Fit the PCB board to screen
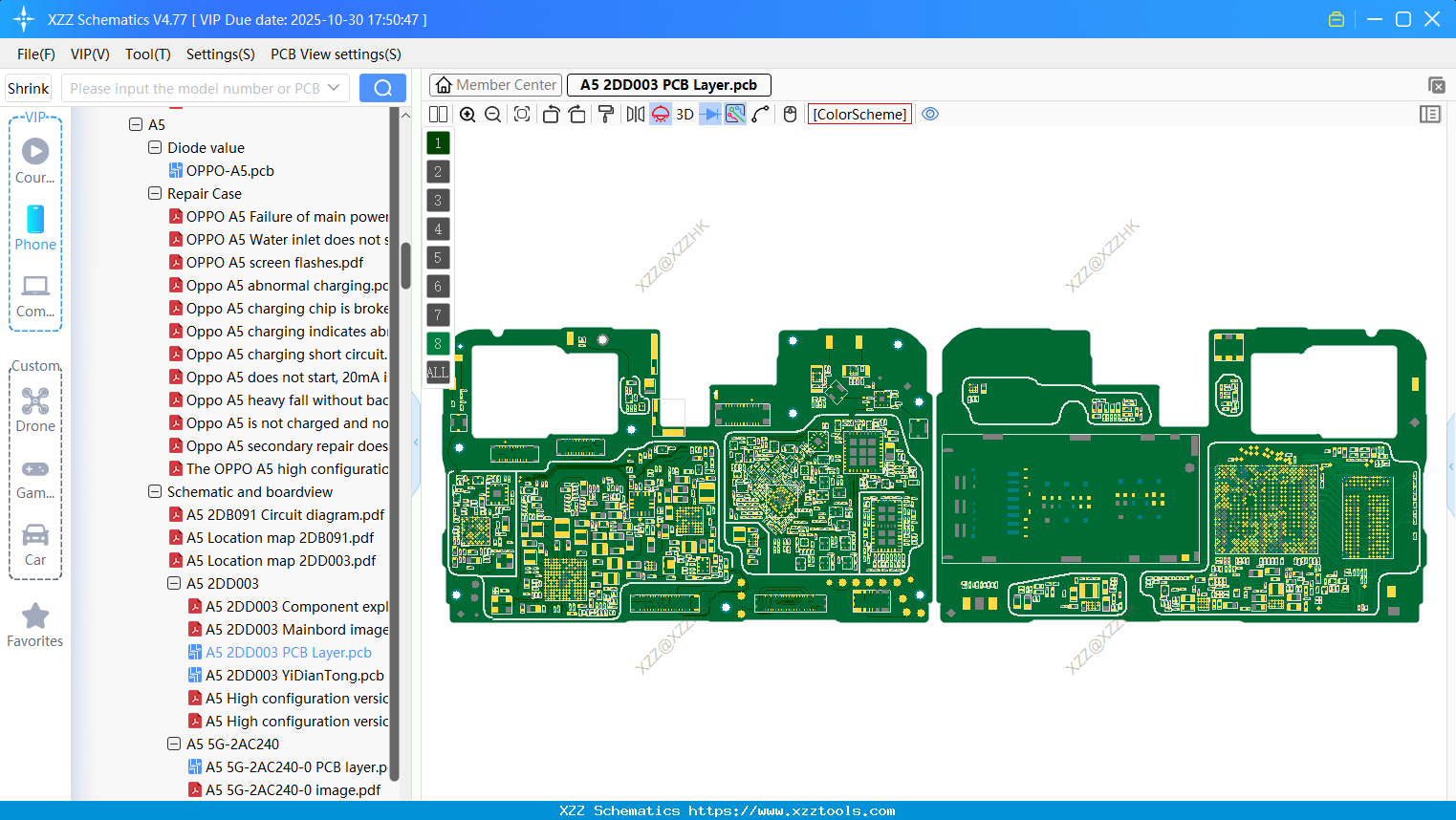Viewport: 1456px width, 820px height. [522, 115]
